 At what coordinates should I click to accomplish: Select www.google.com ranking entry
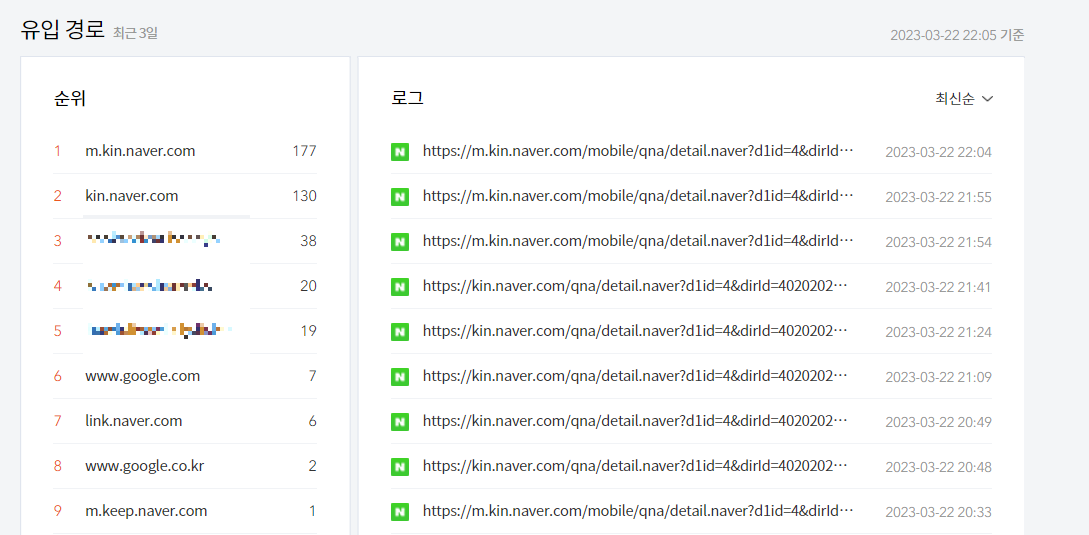(x=142, y=376)
